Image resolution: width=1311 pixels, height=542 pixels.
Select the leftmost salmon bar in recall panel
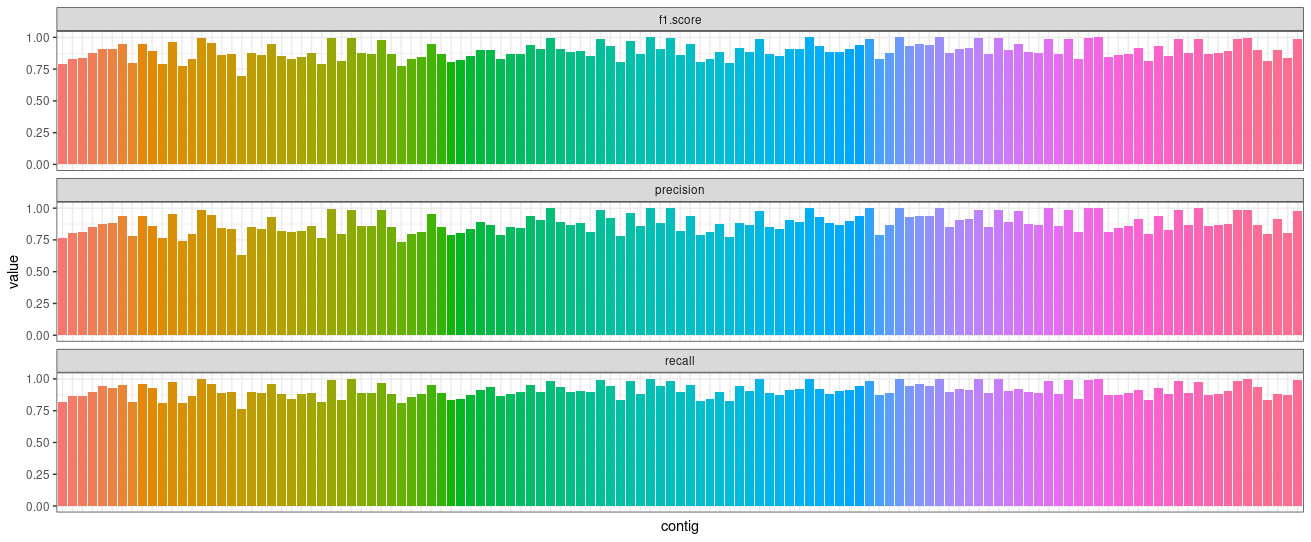62,454
